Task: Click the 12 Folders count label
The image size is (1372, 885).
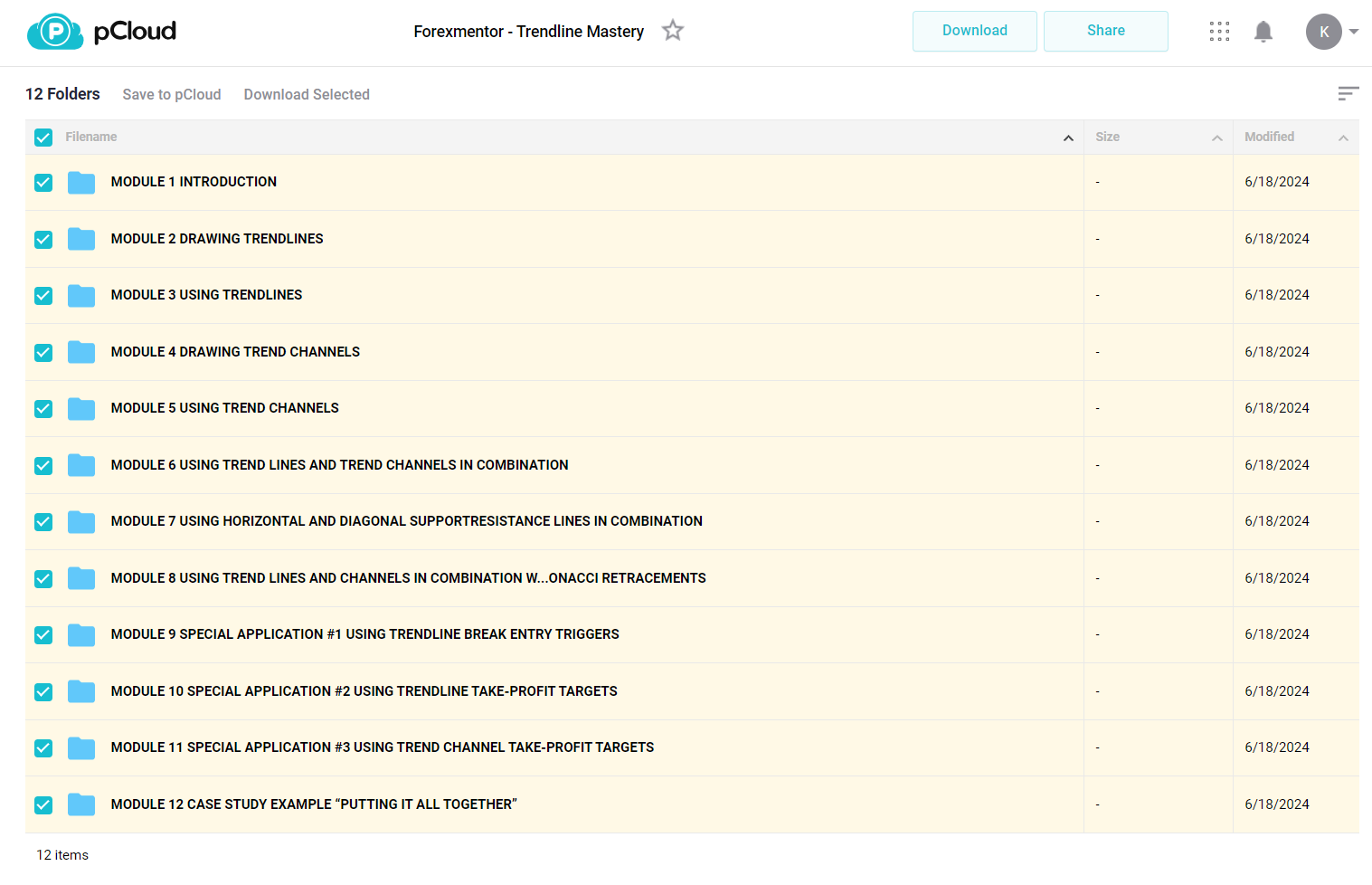Action: click(62, 94)
